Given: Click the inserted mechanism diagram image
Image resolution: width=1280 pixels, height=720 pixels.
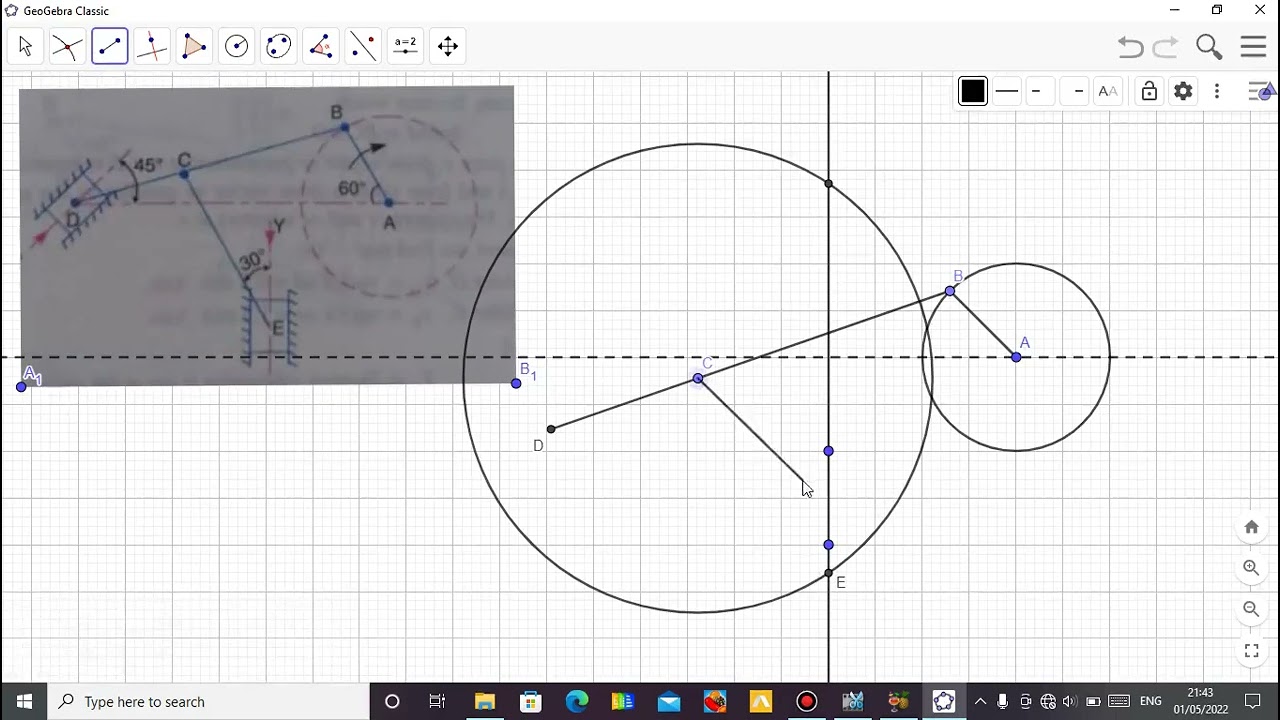Looking at the screenshot, I should pyautogui.click(x=266, y=235).
